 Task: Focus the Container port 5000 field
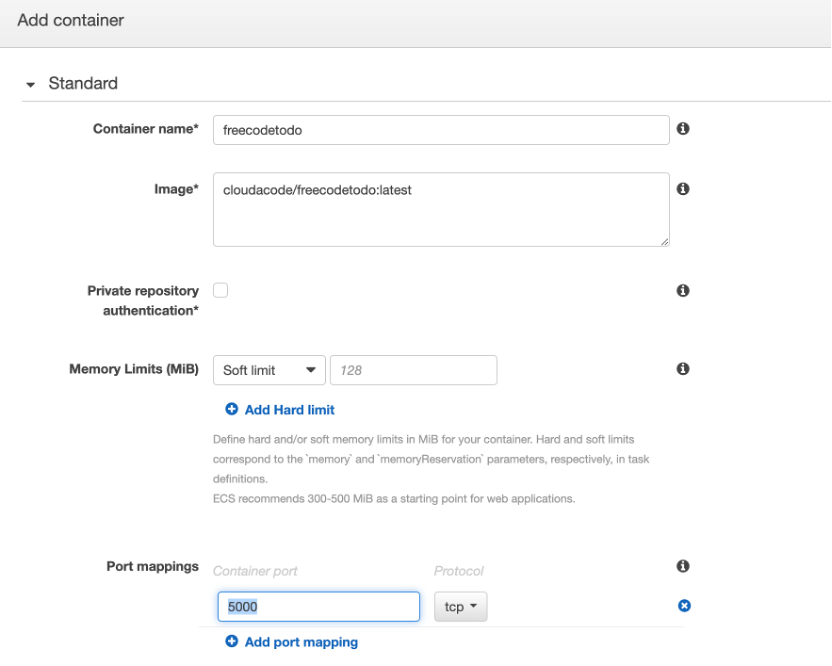pos(318,607)
